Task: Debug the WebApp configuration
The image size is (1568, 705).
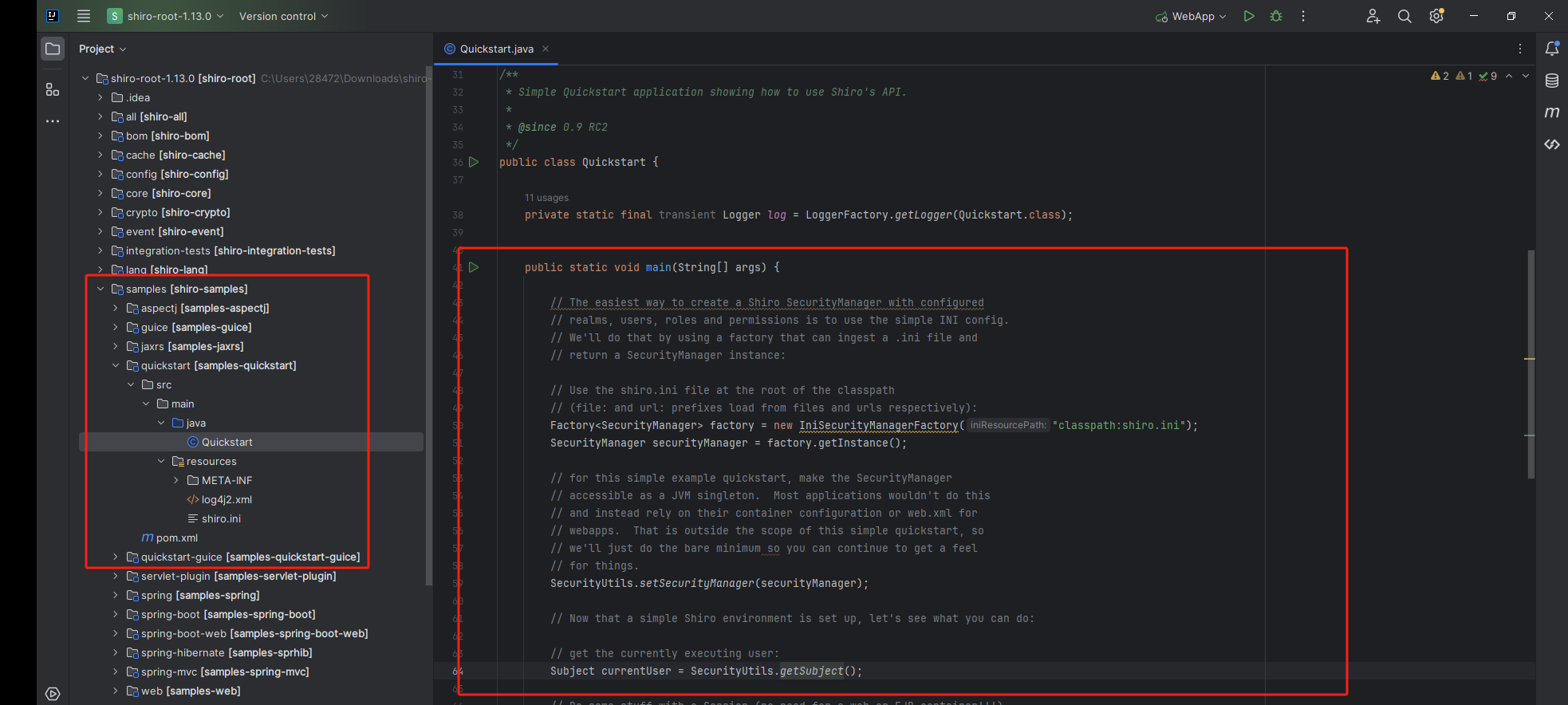Action: (x=1276, y=16)
